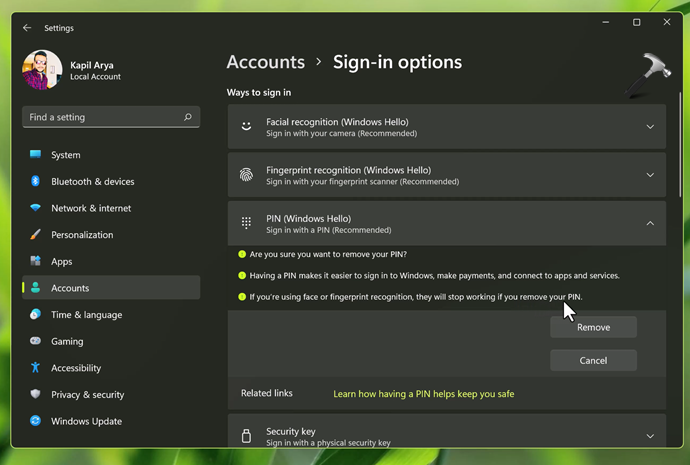Open Accessibility settings

[x=76, y=367]
